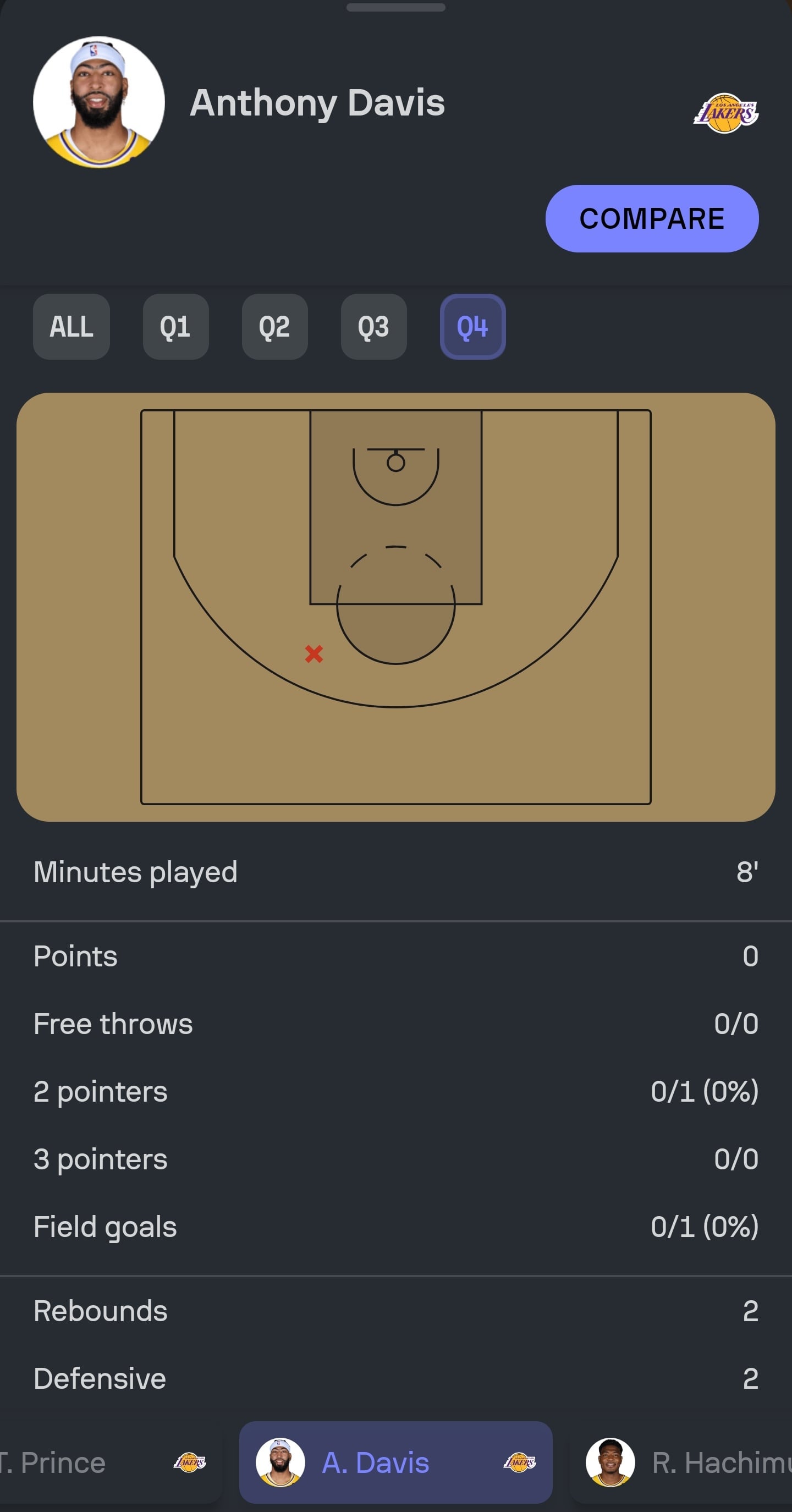Switch to Q3 shot chart
Viewport: 792px width, 1512px height.
(373, 327)
